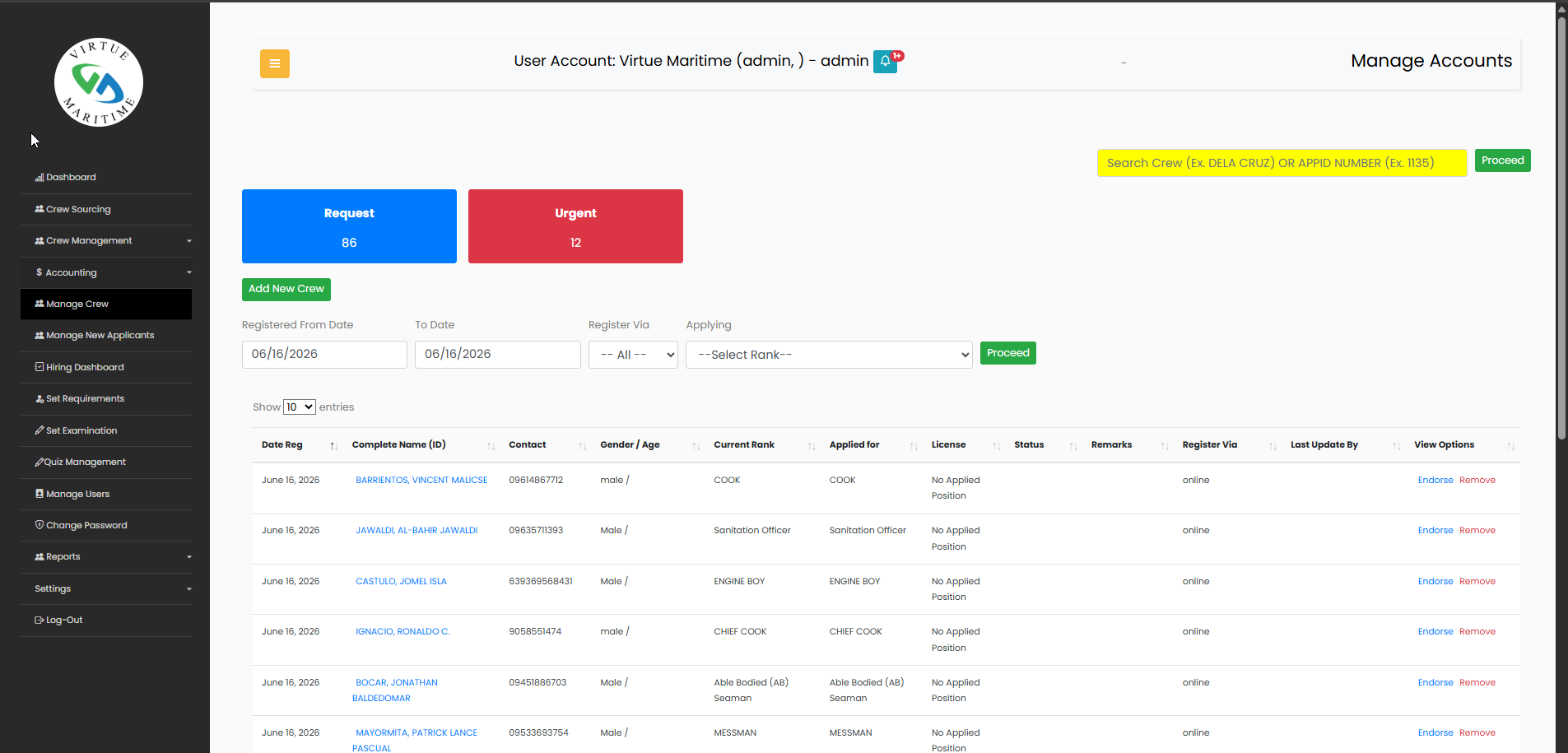Remove BARRIENTOS, VINCENT MALICSE entry
Viewport: 1568px width, 753px height.
pos(1477,480)
